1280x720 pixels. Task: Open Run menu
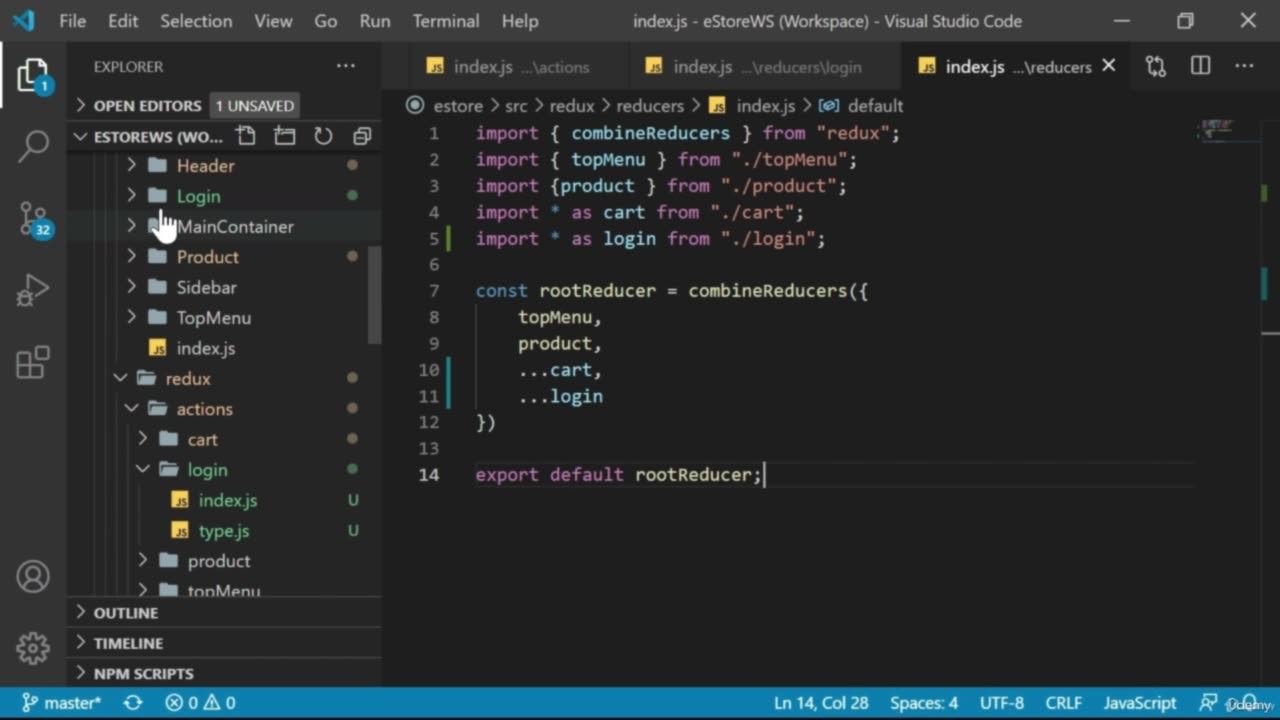click(x=375, y=21)
